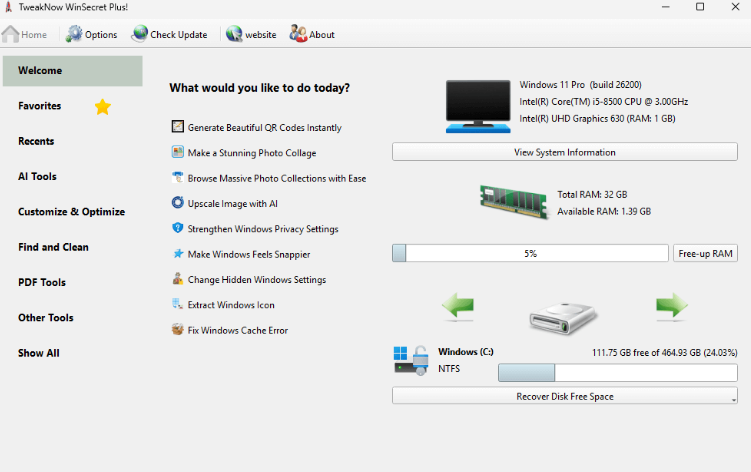Click the QR code generator icon
Screen dimensions: 751x472
pos(178,127)
